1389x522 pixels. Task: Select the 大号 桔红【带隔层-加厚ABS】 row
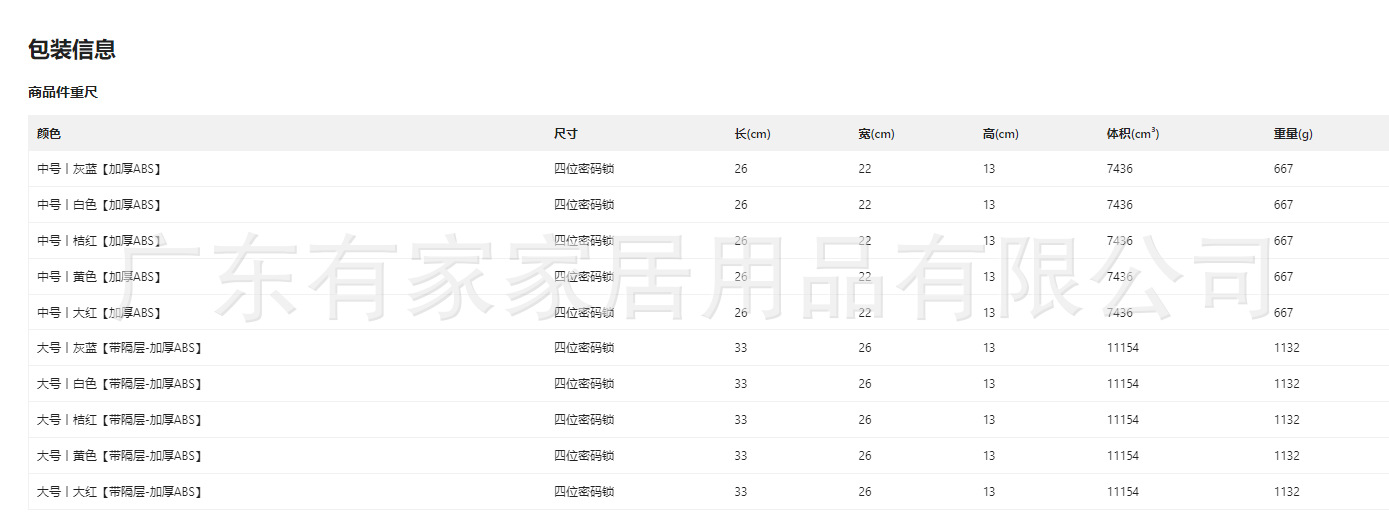tap(708, 420)
